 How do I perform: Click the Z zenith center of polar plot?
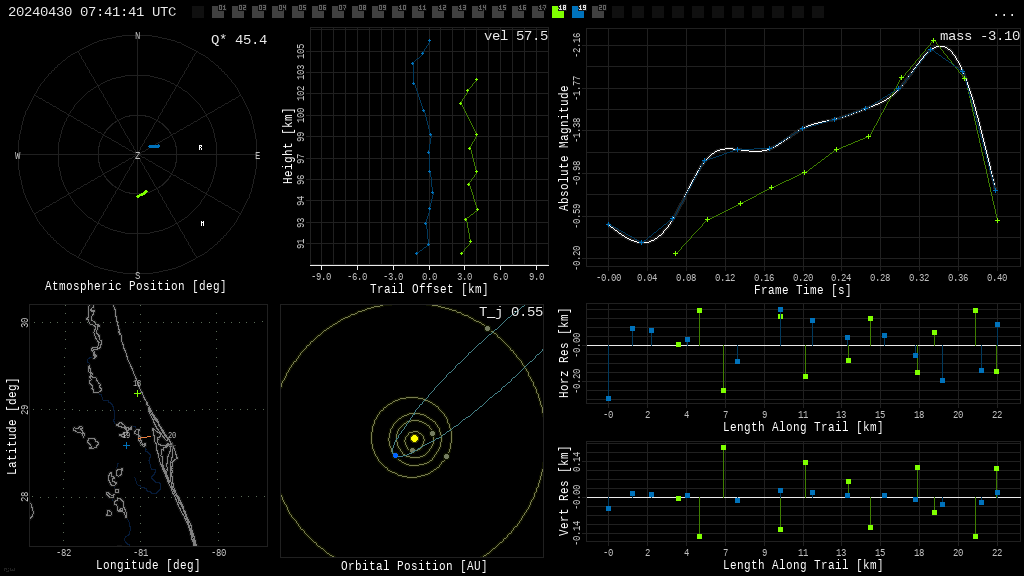click(x=137, y=155)
